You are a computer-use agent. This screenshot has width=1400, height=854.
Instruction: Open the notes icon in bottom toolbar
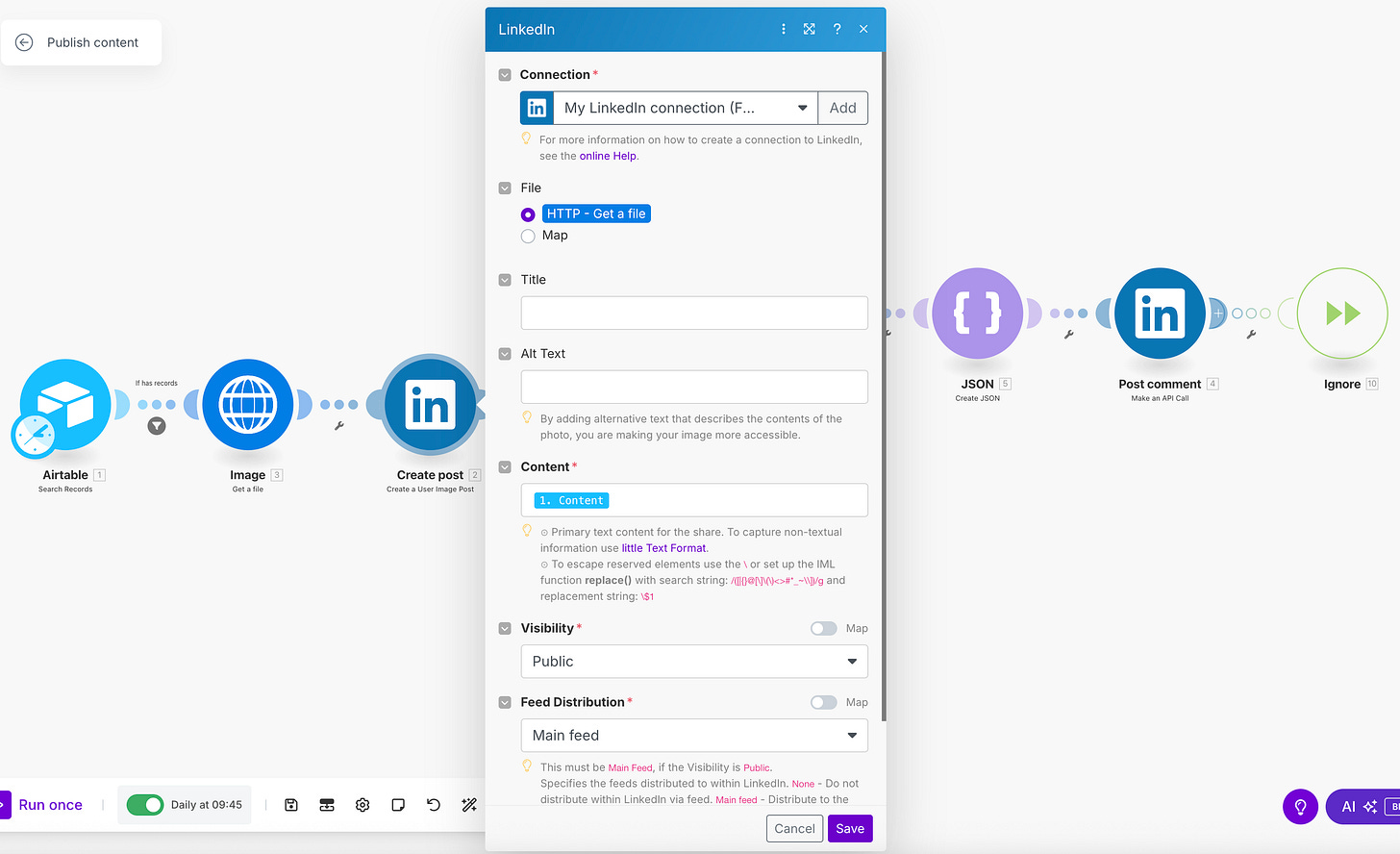click(x=398, y=805)
